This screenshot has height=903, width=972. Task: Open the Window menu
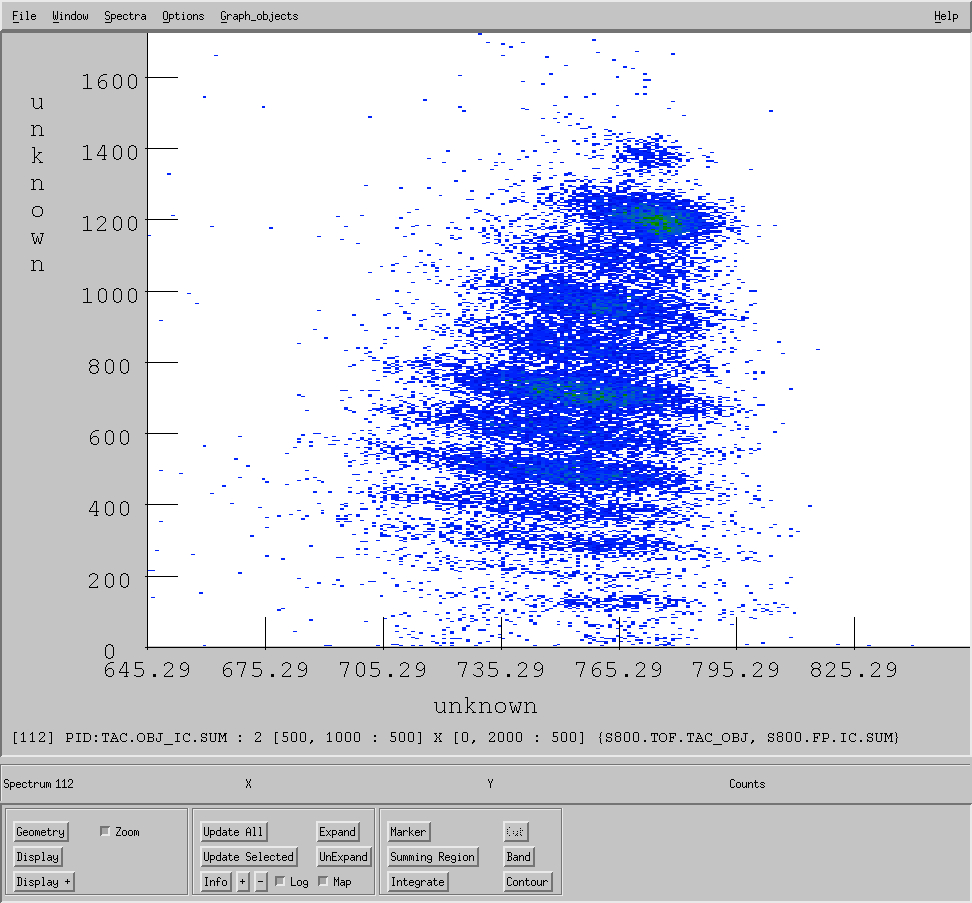coord(70,16)
